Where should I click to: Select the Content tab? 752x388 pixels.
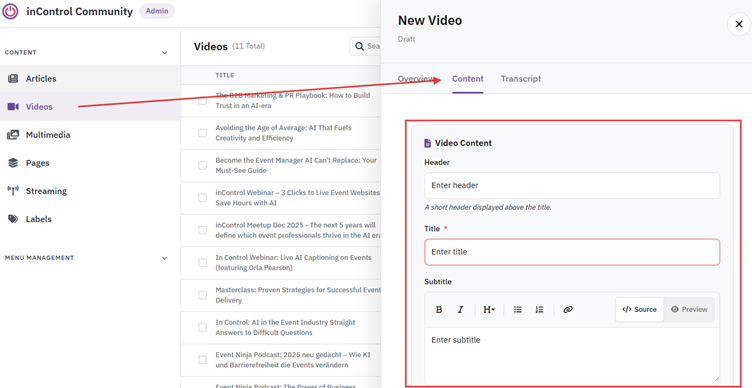(x=468, y=79)
